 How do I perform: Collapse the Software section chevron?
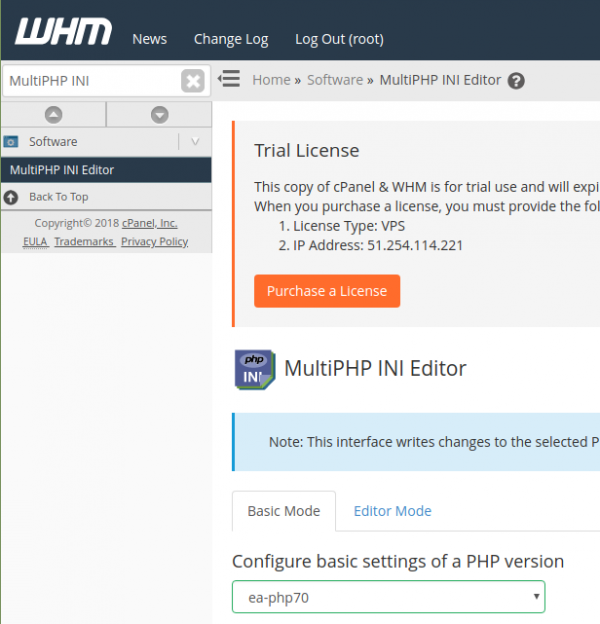coord(195,142)
